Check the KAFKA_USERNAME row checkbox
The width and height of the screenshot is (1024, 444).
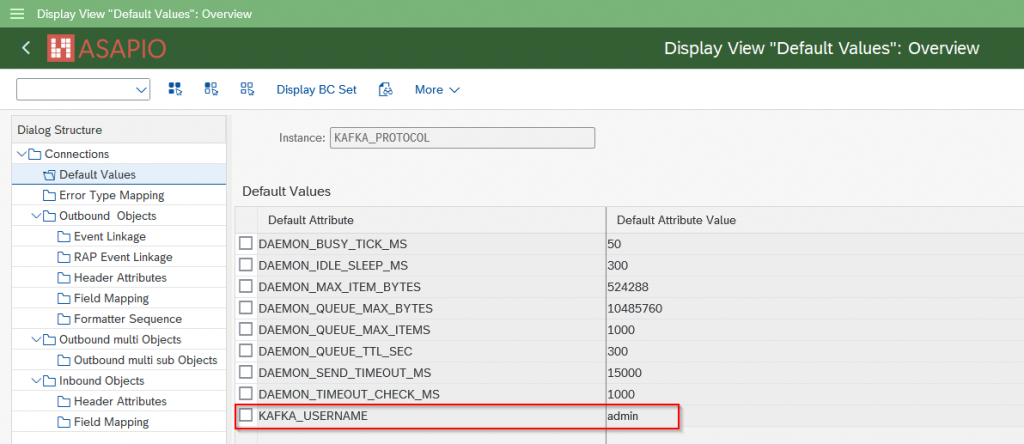pos(246,415)
